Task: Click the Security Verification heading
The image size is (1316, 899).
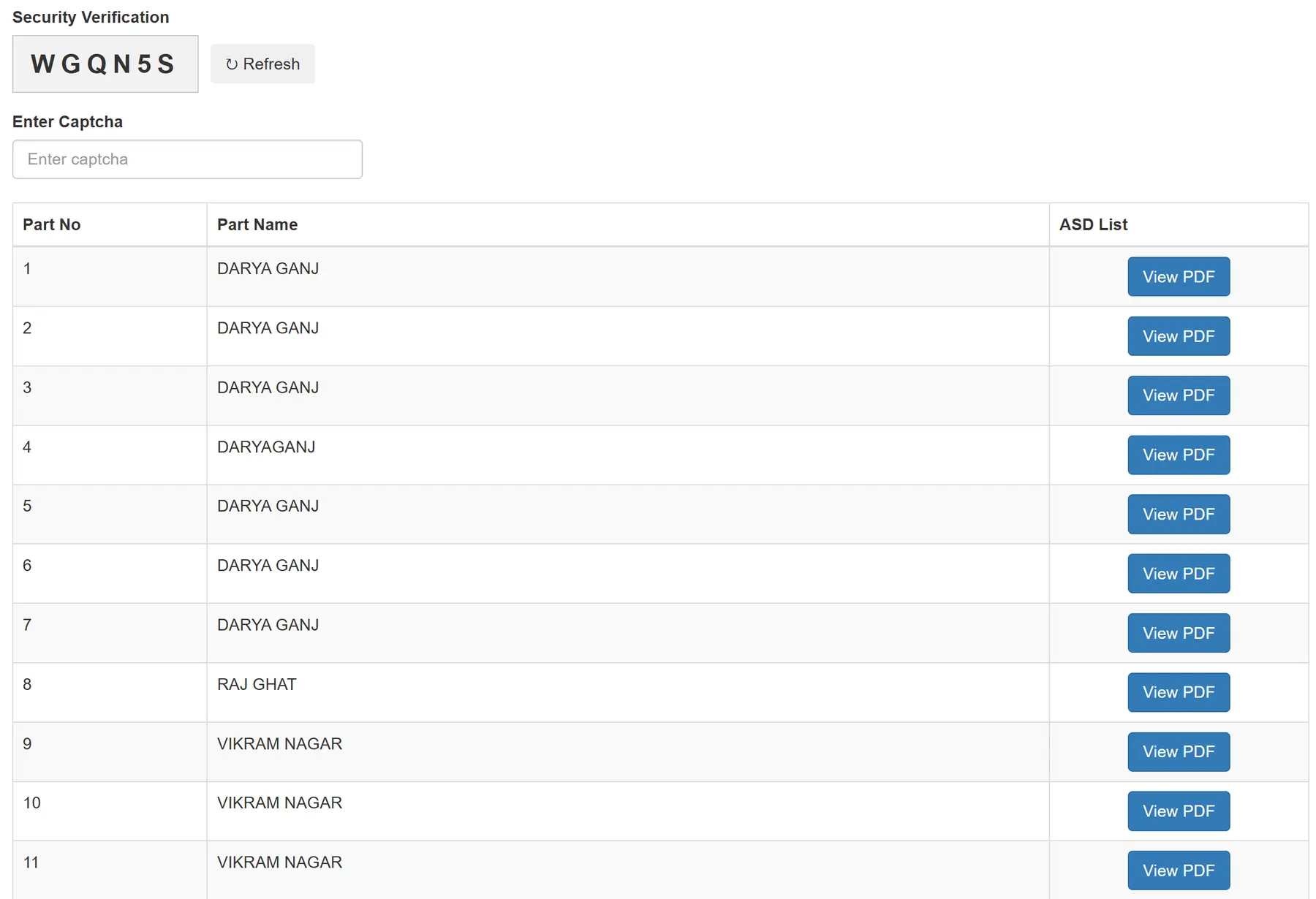Action: point(91,17)
